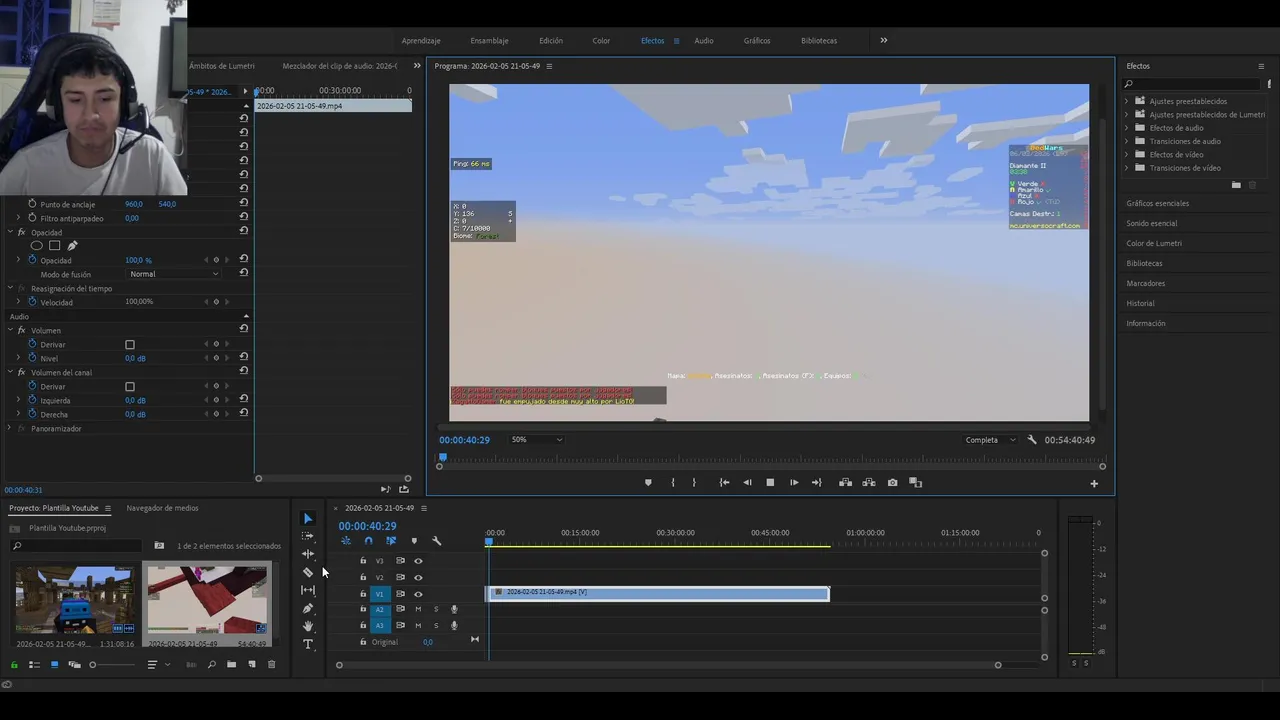Open Navegador de medios tab
This screenshot has width=1280, height=720.
(x=162, y=508)
